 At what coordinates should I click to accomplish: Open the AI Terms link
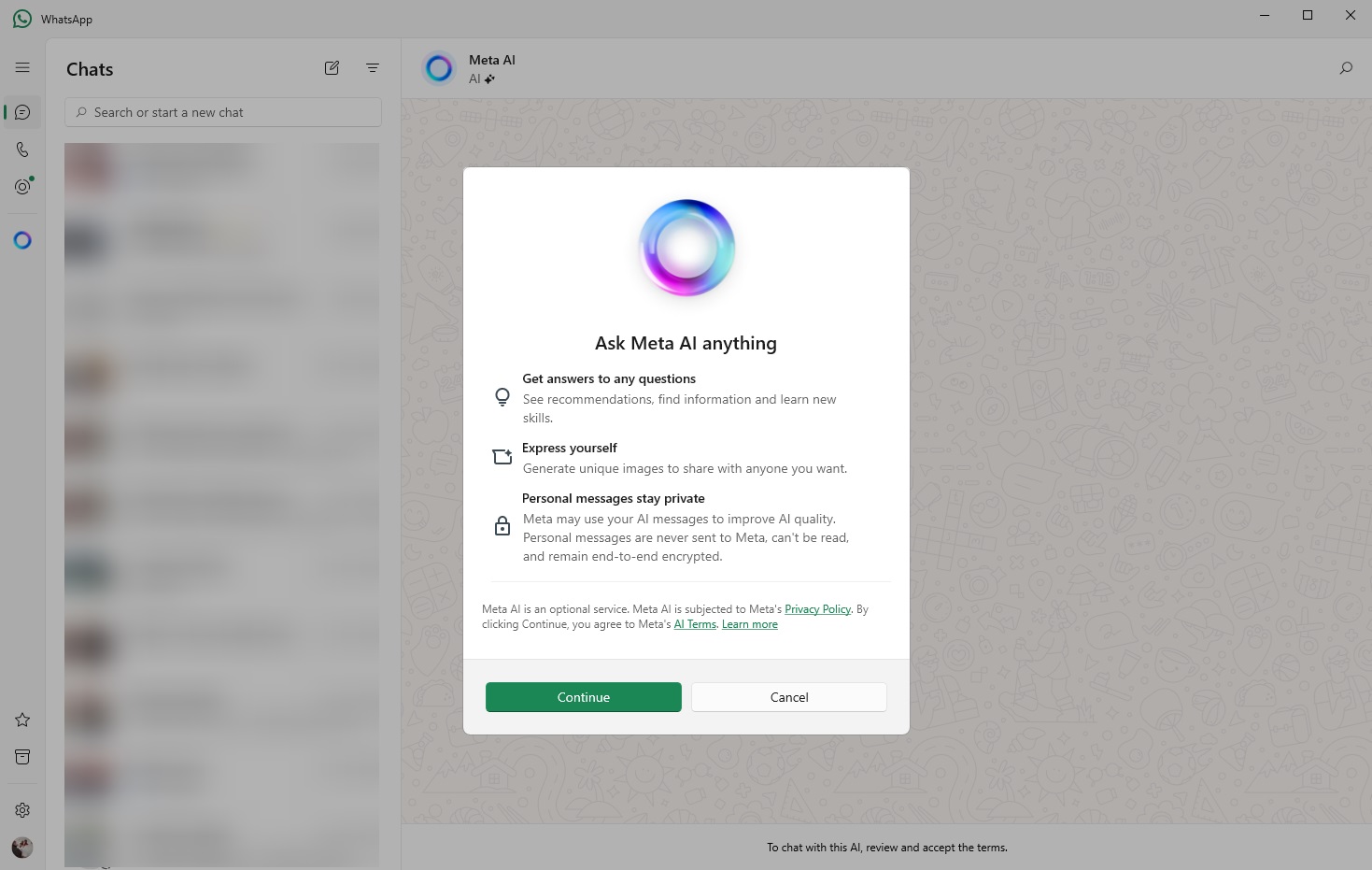[695, 624]
